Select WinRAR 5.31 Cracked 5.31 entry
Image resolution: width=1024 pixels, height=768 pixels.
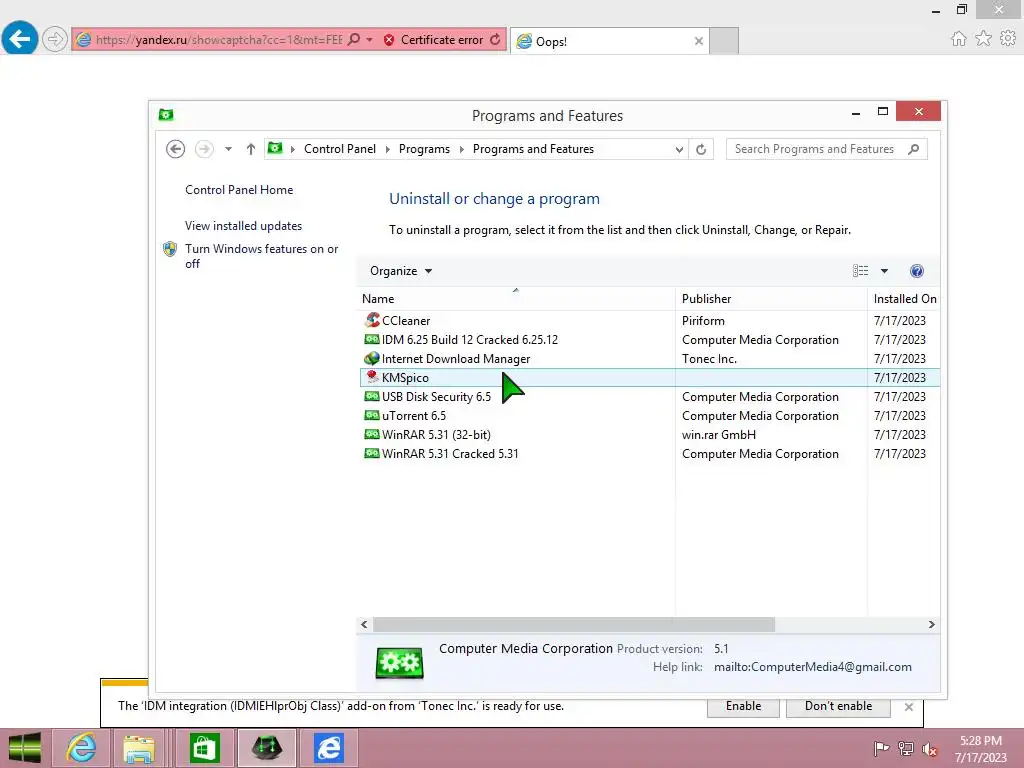pos(650,453)
